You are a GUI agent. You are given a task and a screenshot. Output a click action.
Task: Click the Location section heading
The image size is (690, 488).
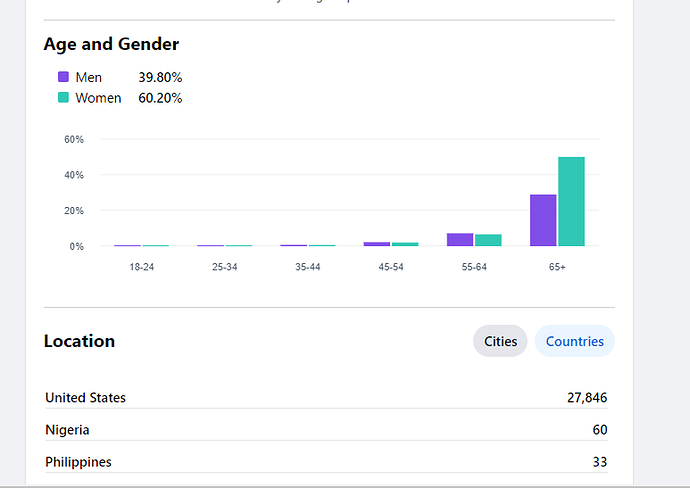(79, 341)
